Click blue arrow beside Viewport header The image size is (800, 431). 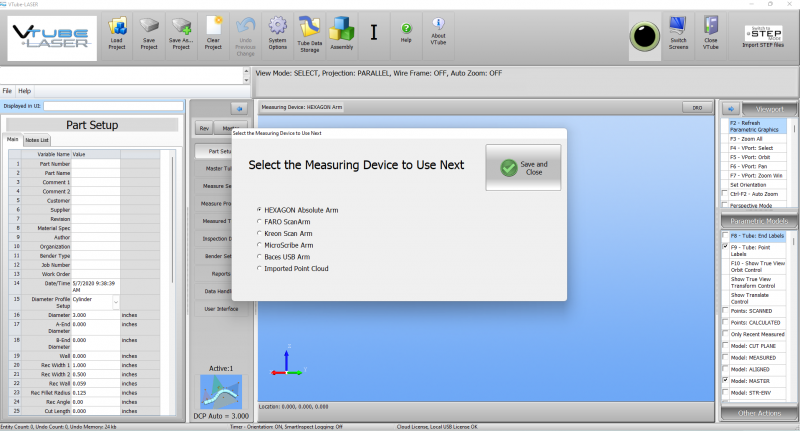coord(731,109)
